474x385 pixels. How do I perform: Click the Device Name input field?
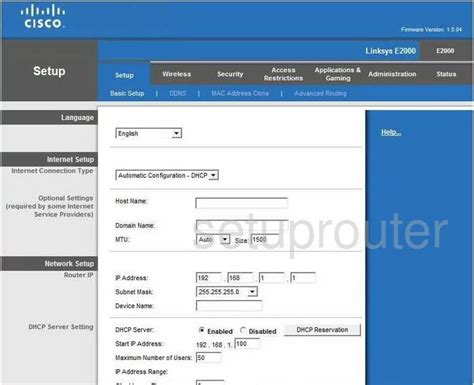229,306
